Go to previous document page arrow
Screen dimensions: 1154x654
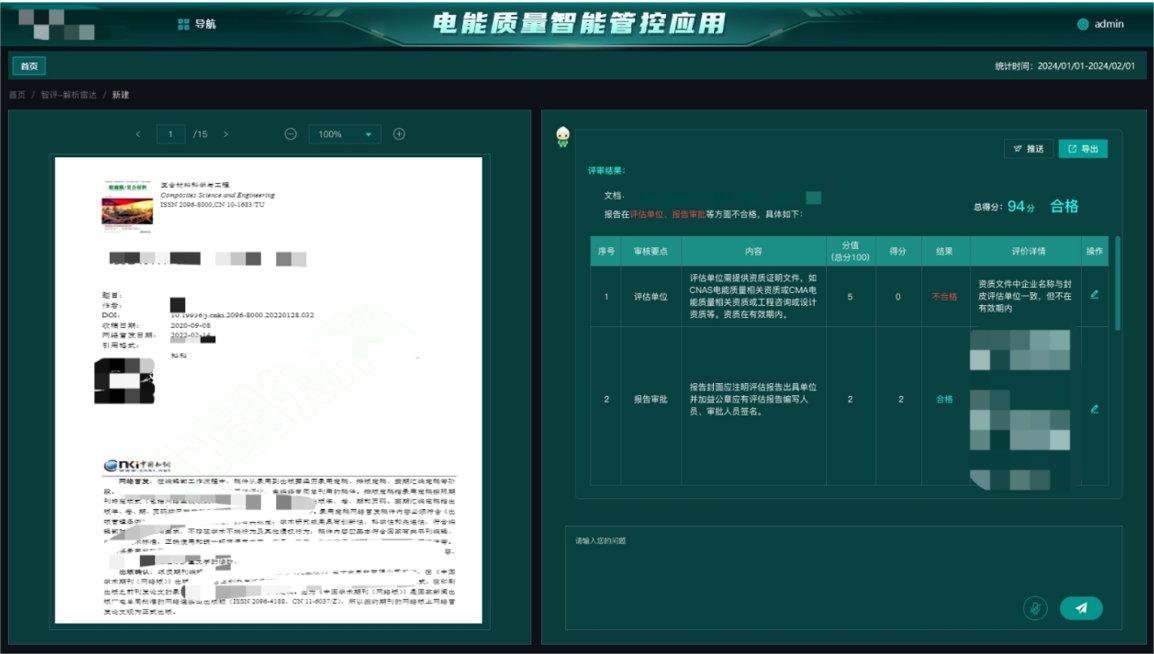pos(138,134)
